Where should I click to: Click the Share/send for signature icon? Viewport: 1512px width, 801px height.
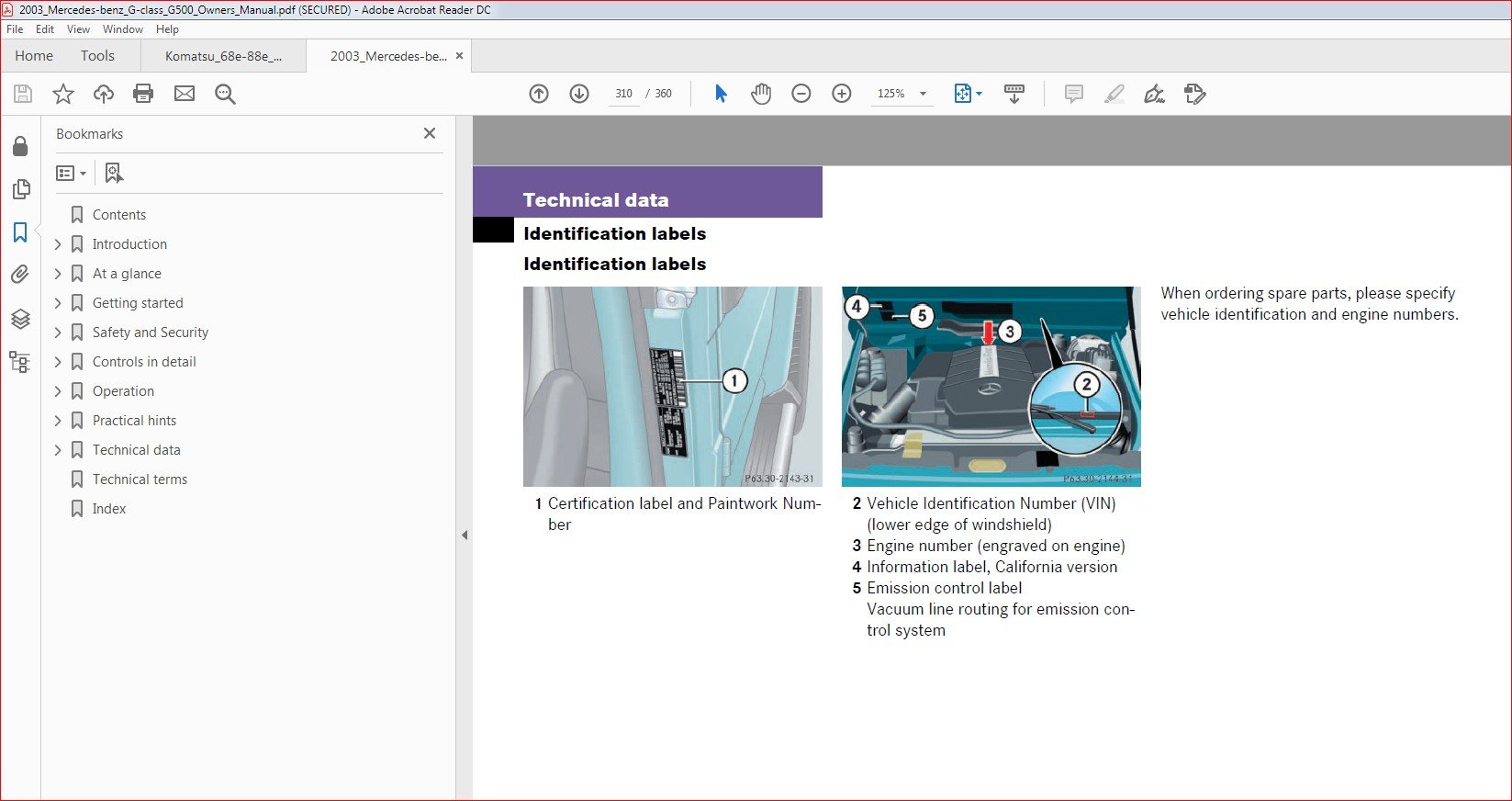1195,94
